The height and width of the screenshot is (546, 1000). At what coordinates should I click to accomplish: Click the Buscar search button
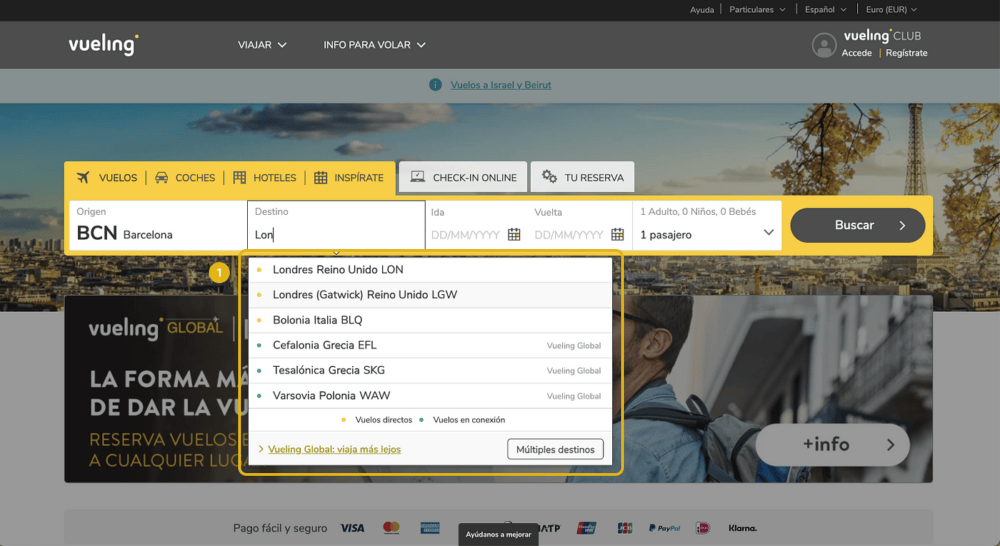point(858,225)
